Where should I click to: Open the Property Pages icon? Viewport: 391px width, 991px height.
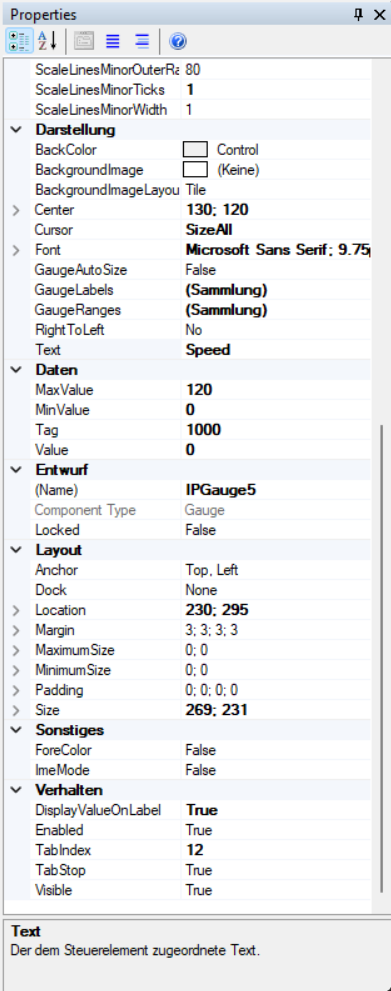coord(83,41)
